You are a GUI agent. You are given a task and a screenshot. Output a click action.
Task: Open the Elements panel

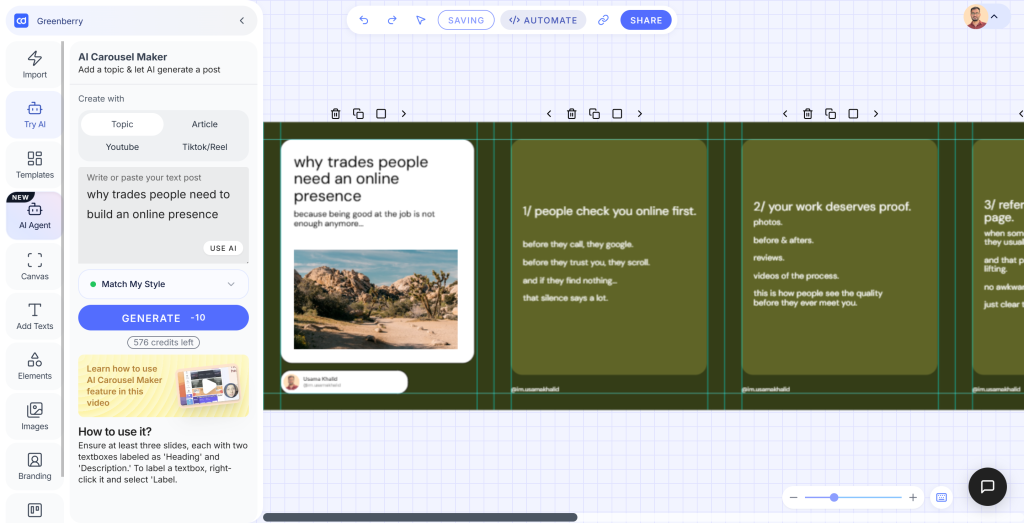[x=35, y=366]
